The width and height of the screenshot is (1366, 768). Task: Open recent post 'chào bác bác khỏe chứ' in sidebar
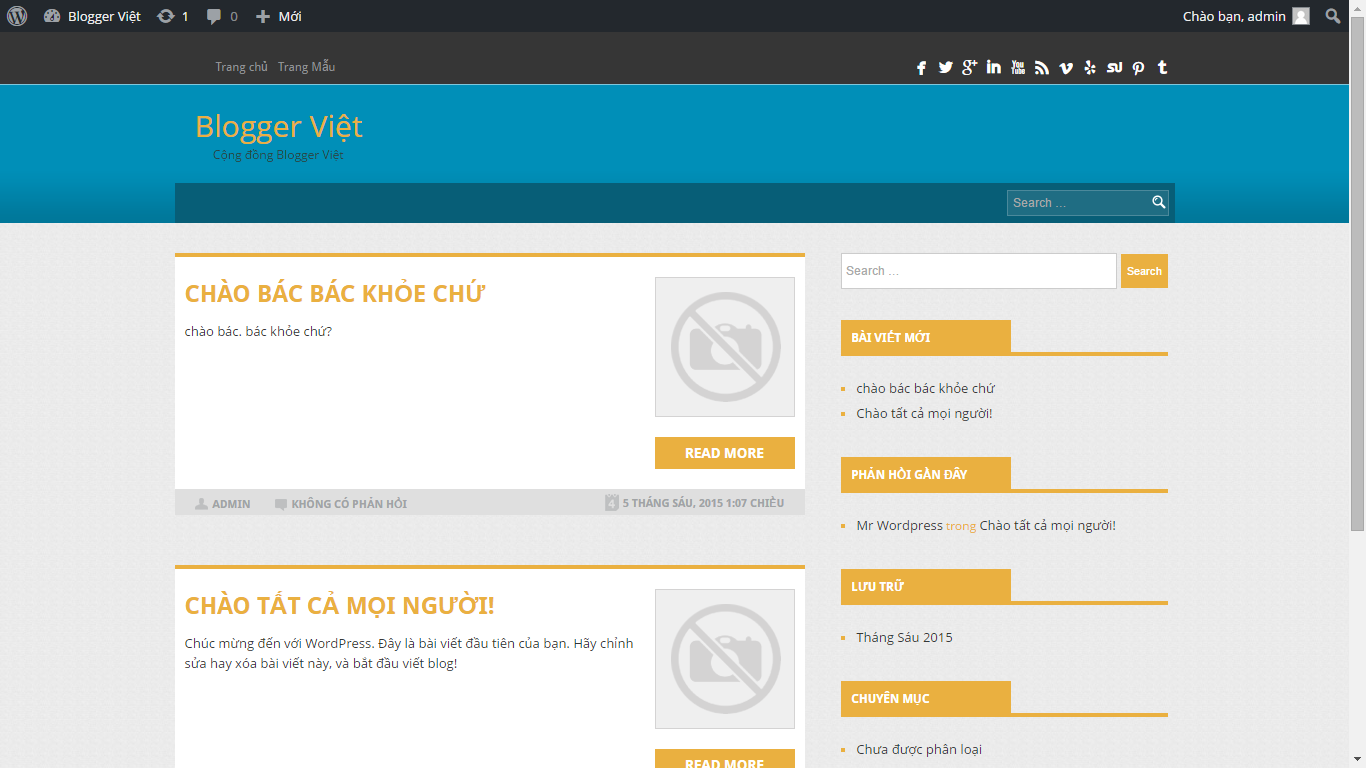[926, 388]
